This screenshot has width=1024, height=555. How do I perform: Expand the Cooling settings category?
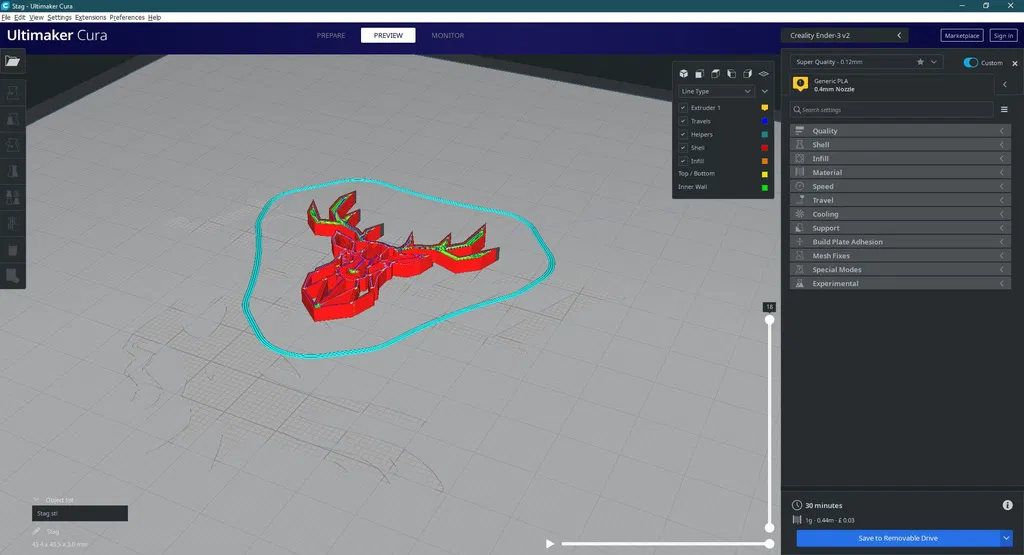tap(901, 214)
